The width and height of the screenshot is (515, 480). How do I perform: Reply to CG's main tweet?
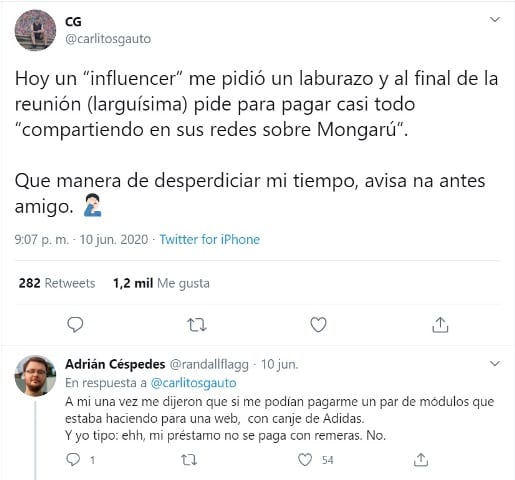(x=75, y=325)
